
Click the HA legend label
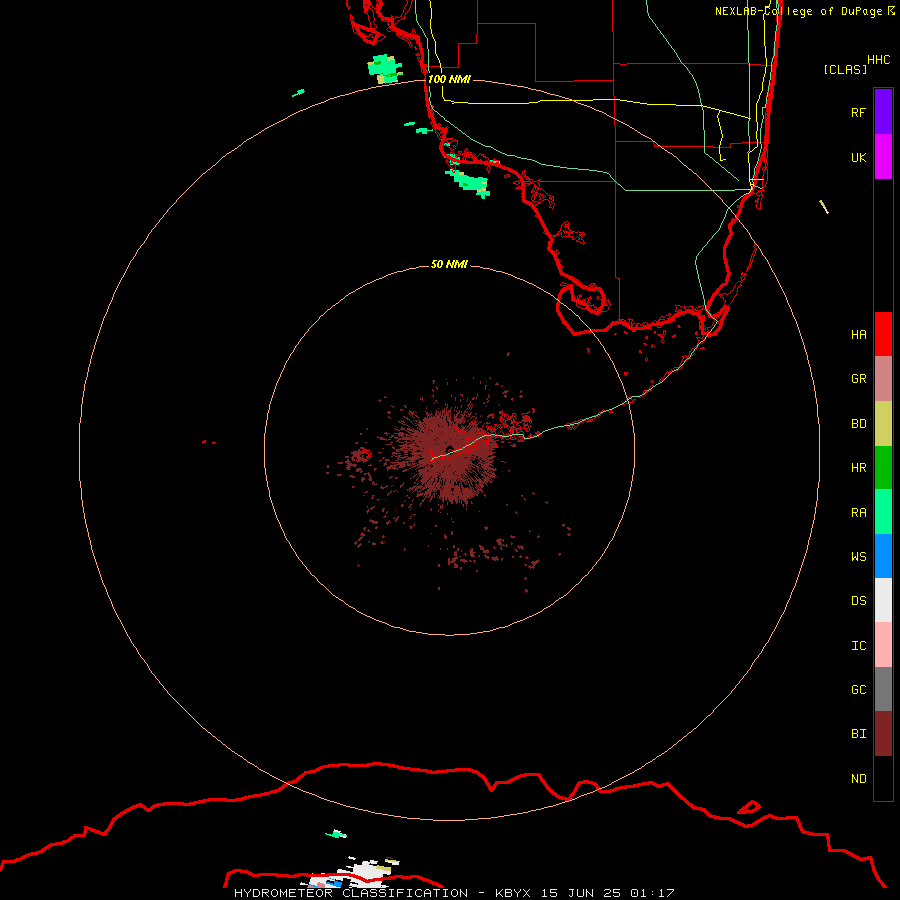pyautogui.click(x=858, y=335)
